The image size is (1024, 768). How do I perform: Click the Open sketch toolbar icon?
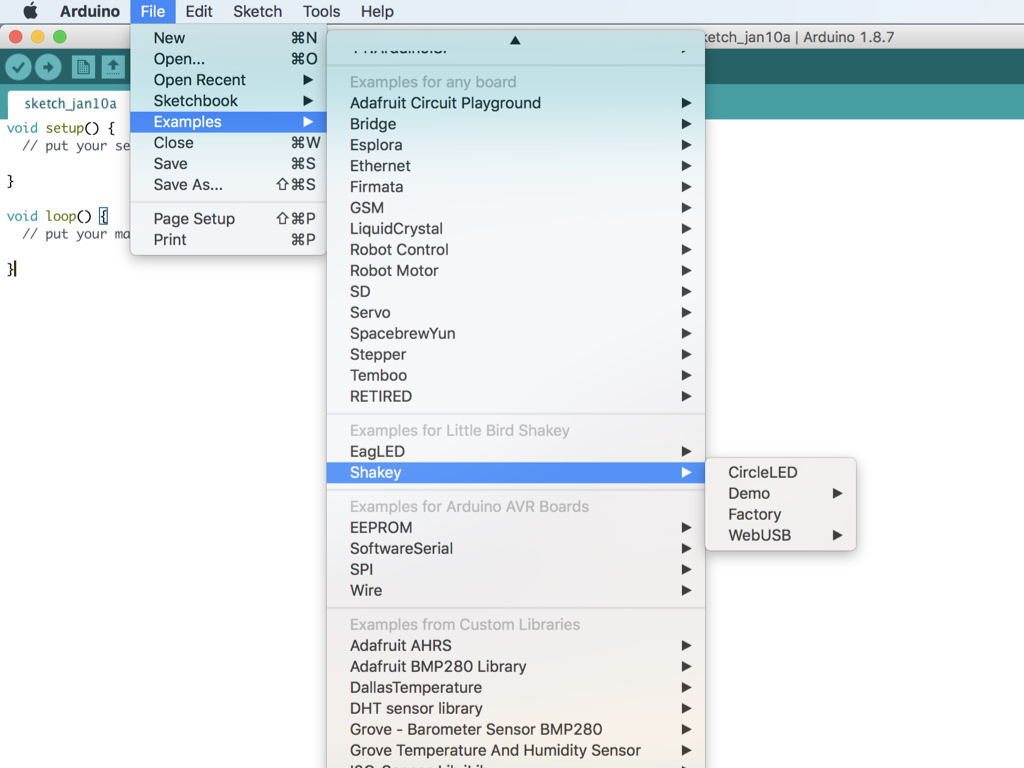pyautogui.click(x=113, y=67)
